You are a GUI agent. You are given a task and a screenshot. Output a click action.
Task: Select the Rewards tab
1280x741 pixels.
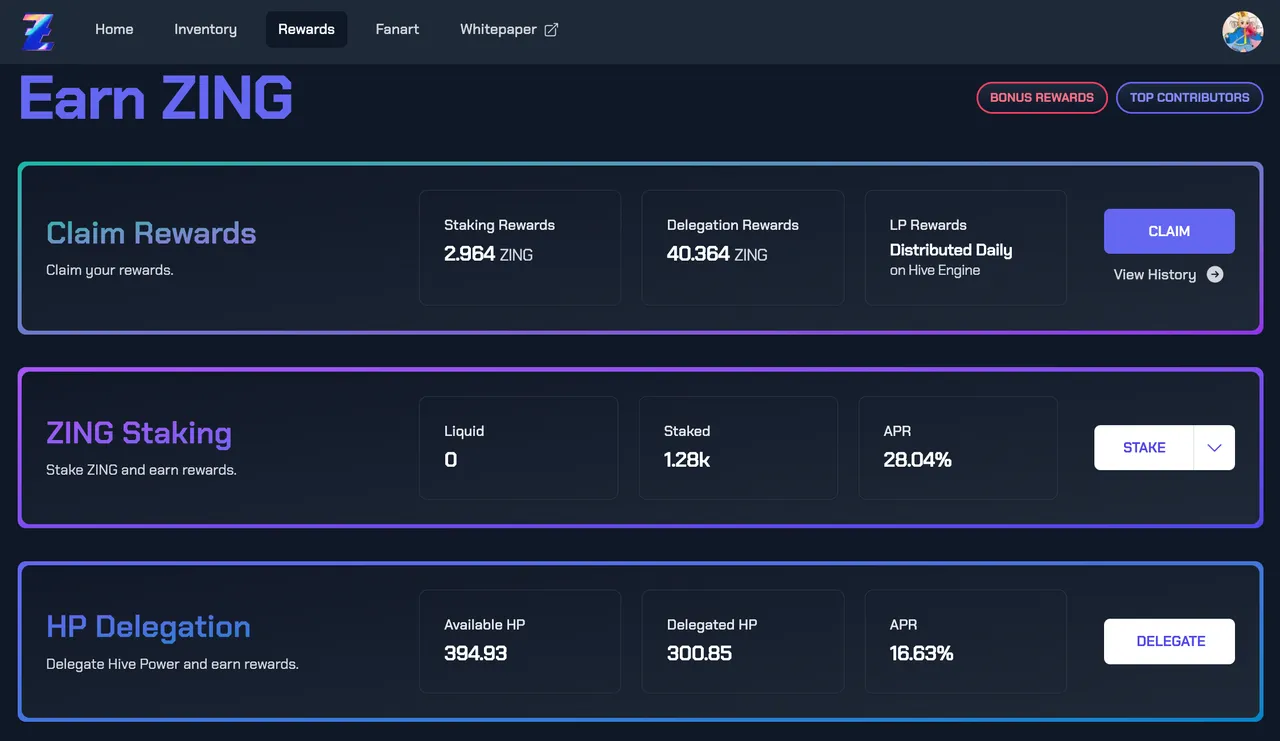(306, 30)
